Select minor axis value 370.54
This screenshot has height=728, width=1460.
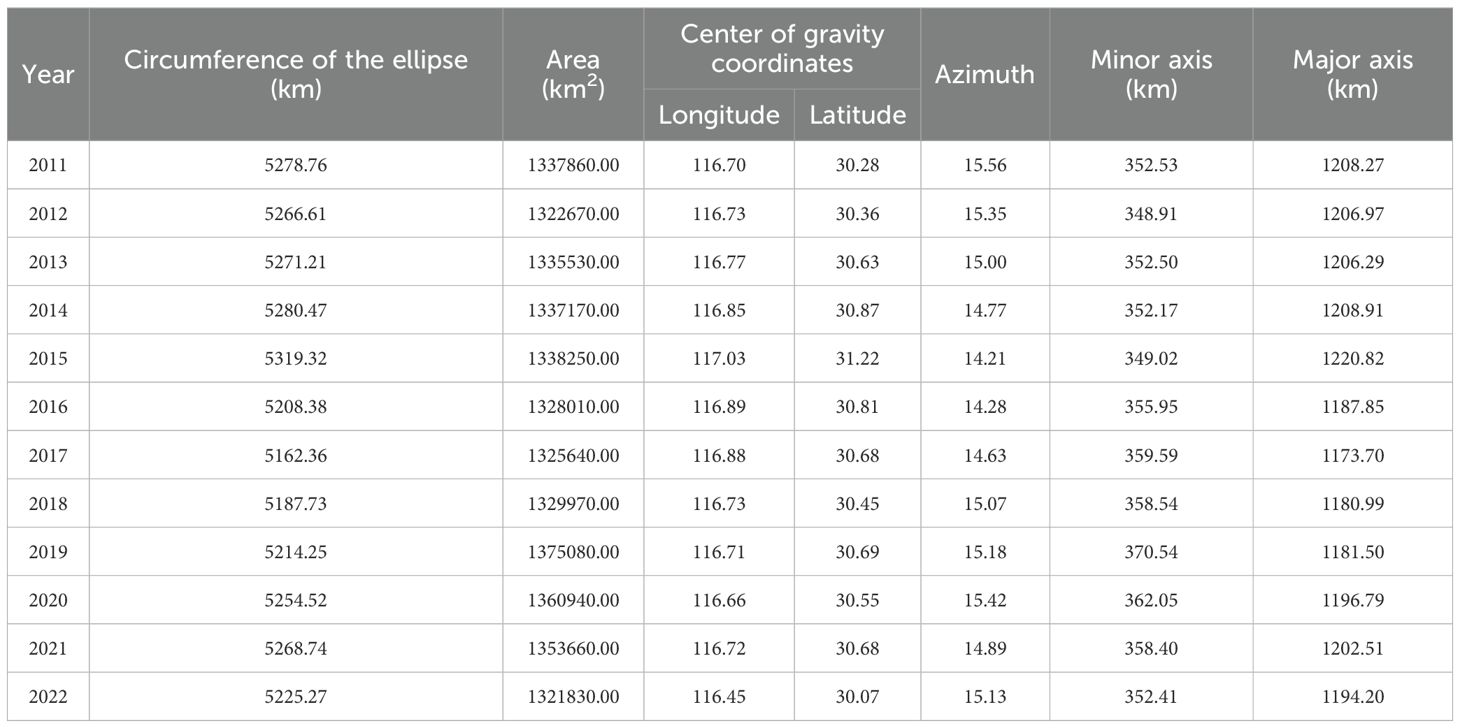point(1151,551)
